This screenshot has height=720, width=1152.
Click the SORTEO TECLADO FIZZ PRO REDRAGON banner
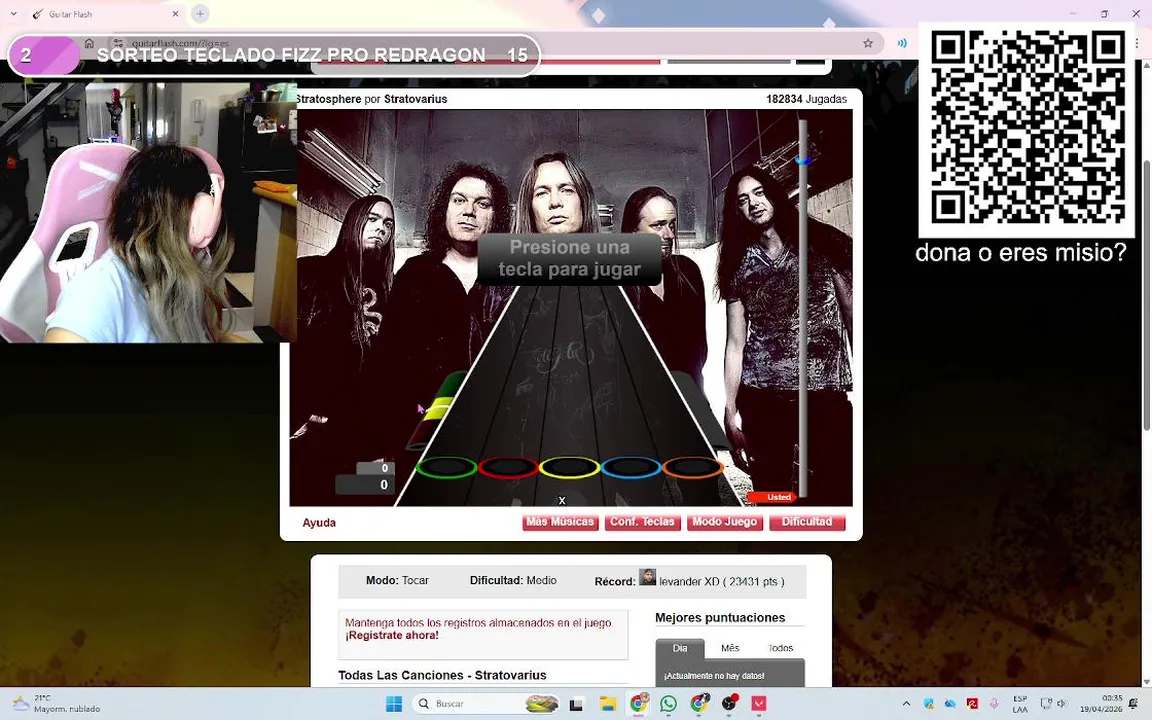coord(275,55)
